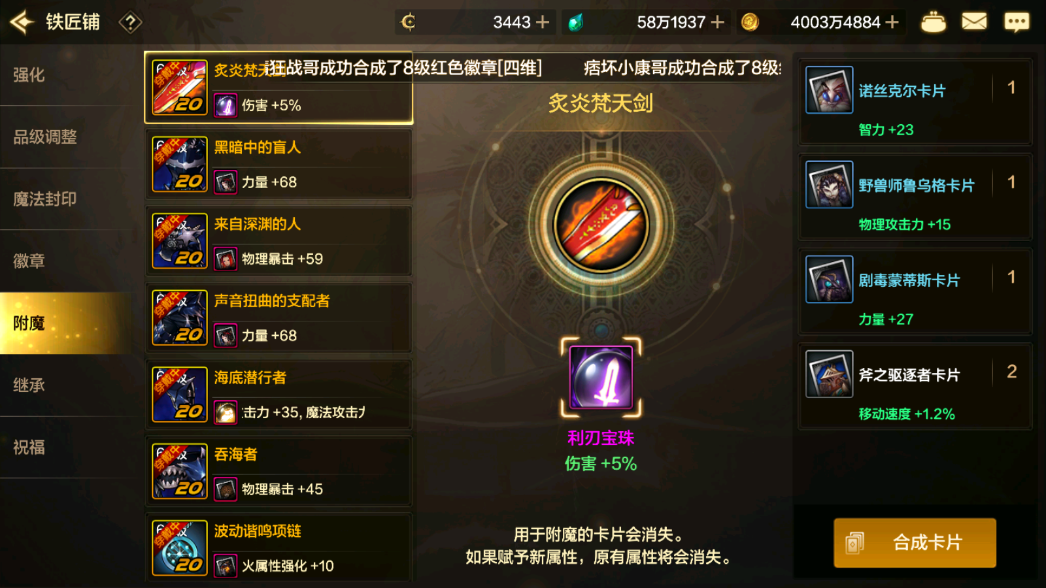1046x588 pixels.
Task: Open the mail envelope icon
Action: (x=974, y=22)
